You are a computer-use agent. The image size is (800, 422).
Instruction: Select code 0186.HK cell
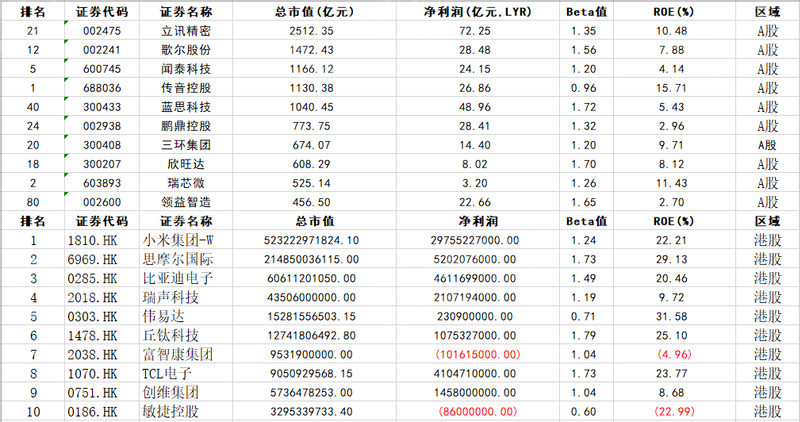102,411
